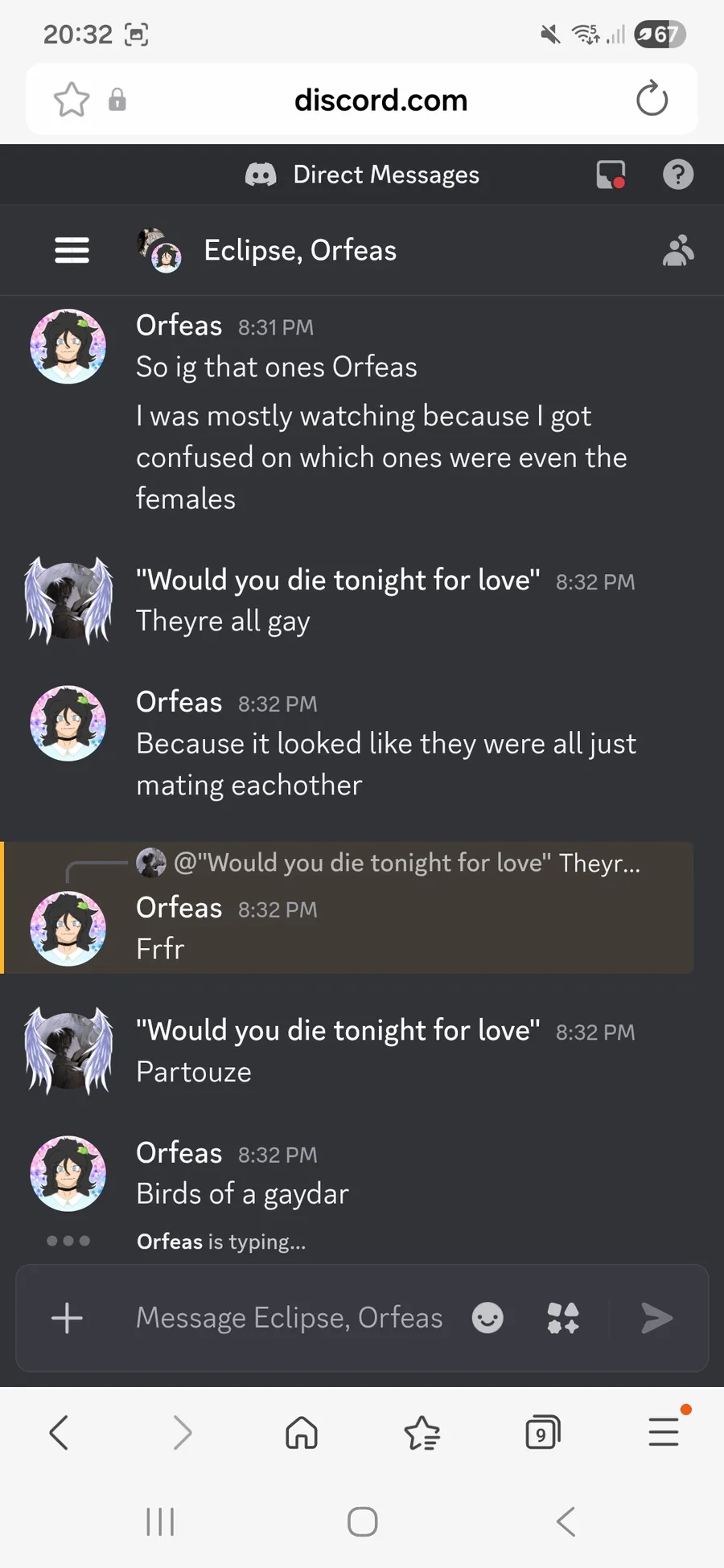Viewport: 724px width, 1568px height.
Task: Show the group member list
Action: point(677,251)
